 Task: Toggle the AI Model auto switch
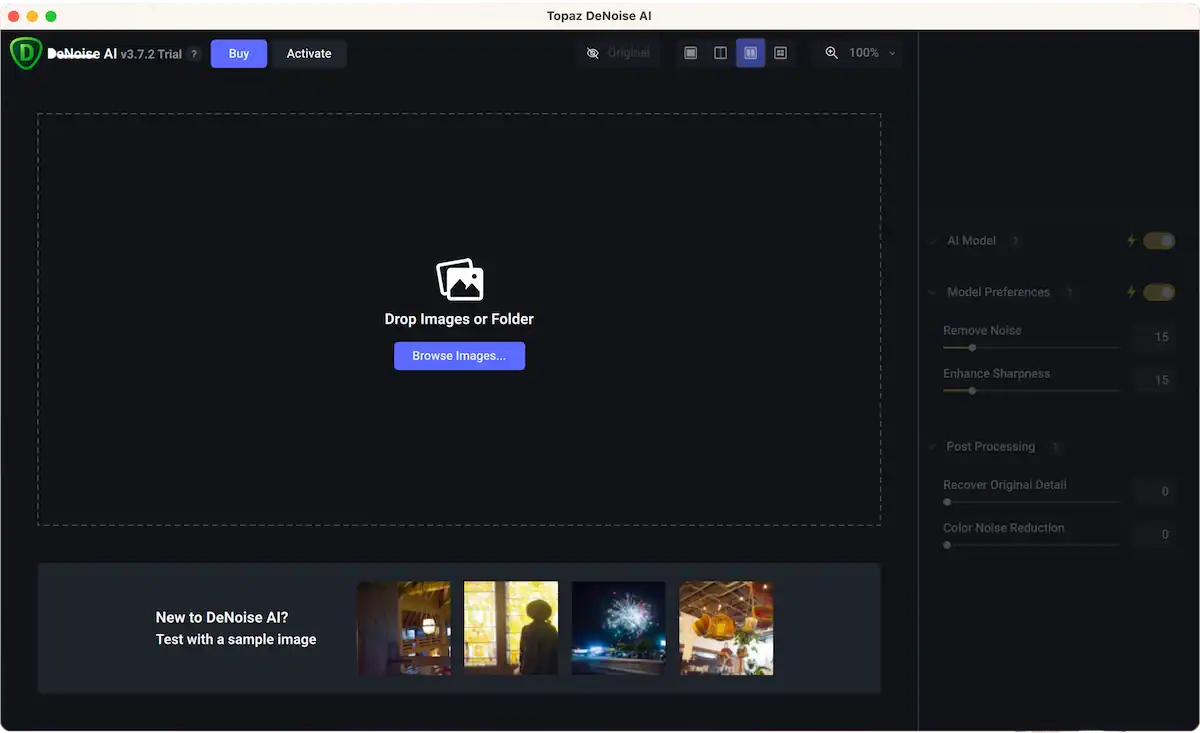1160,241
